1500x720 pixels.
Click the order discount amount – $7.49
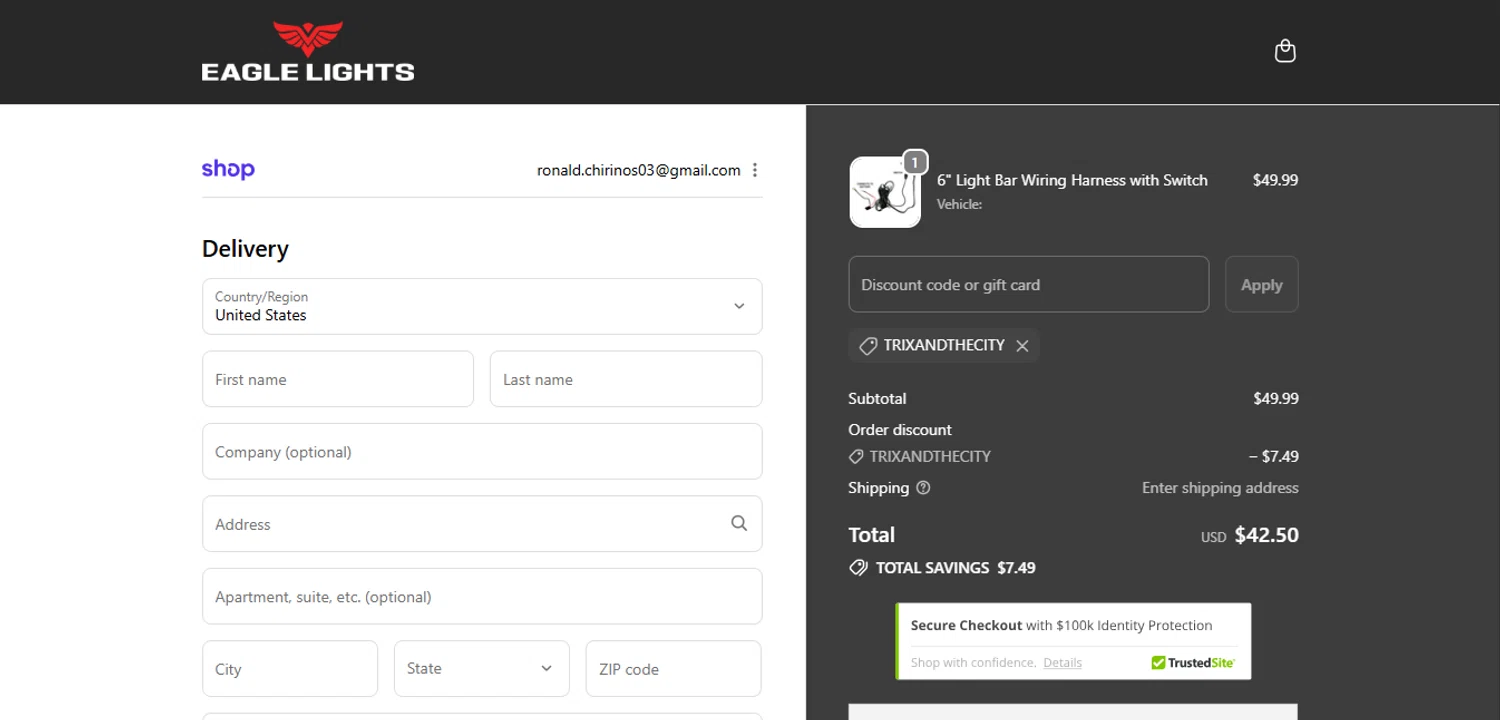coord(1274,456)
